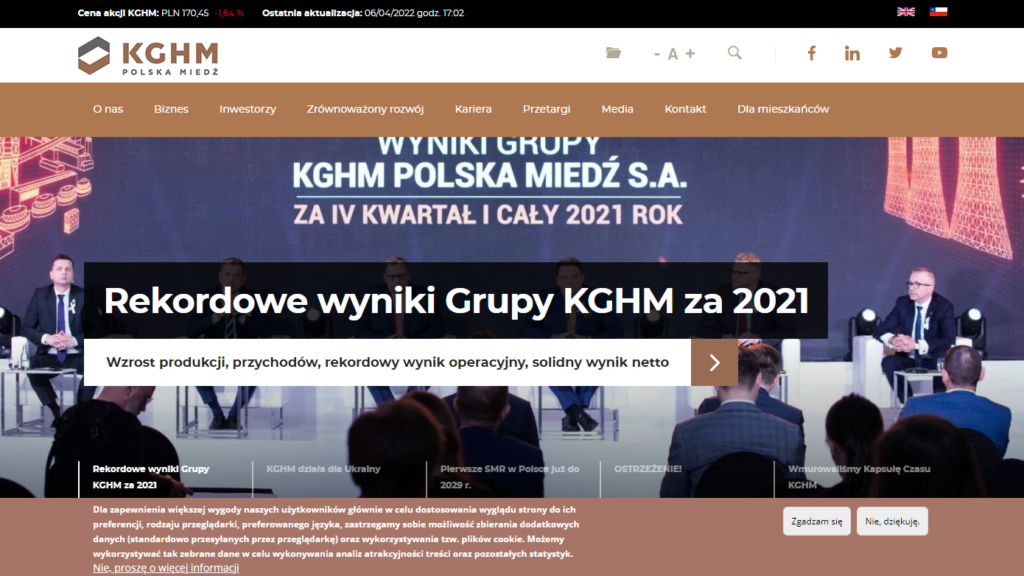Select slide tab Pierwsze SMR w Polsce

[509, 477]
